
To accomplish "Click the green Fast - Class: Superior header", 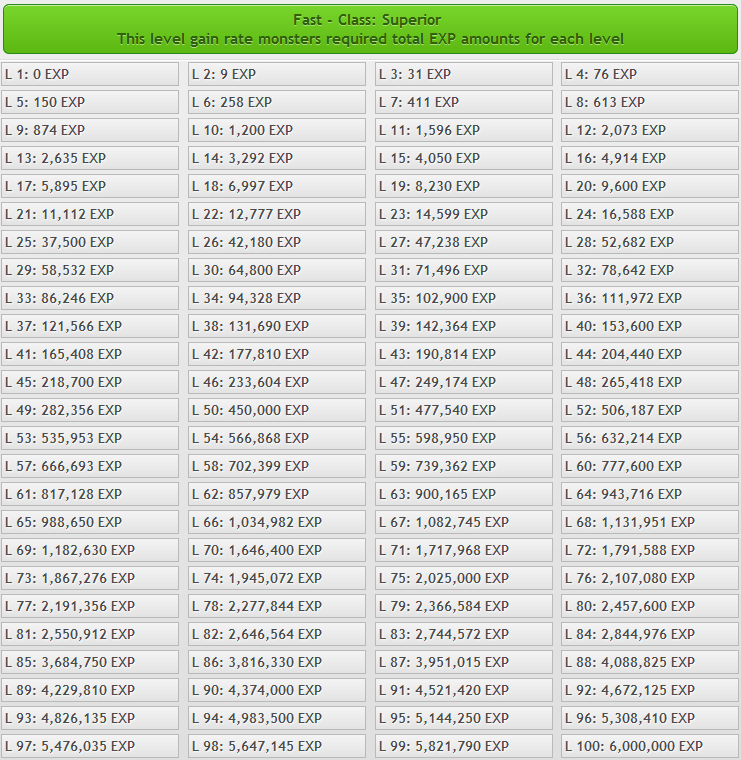I will [370, 29].
